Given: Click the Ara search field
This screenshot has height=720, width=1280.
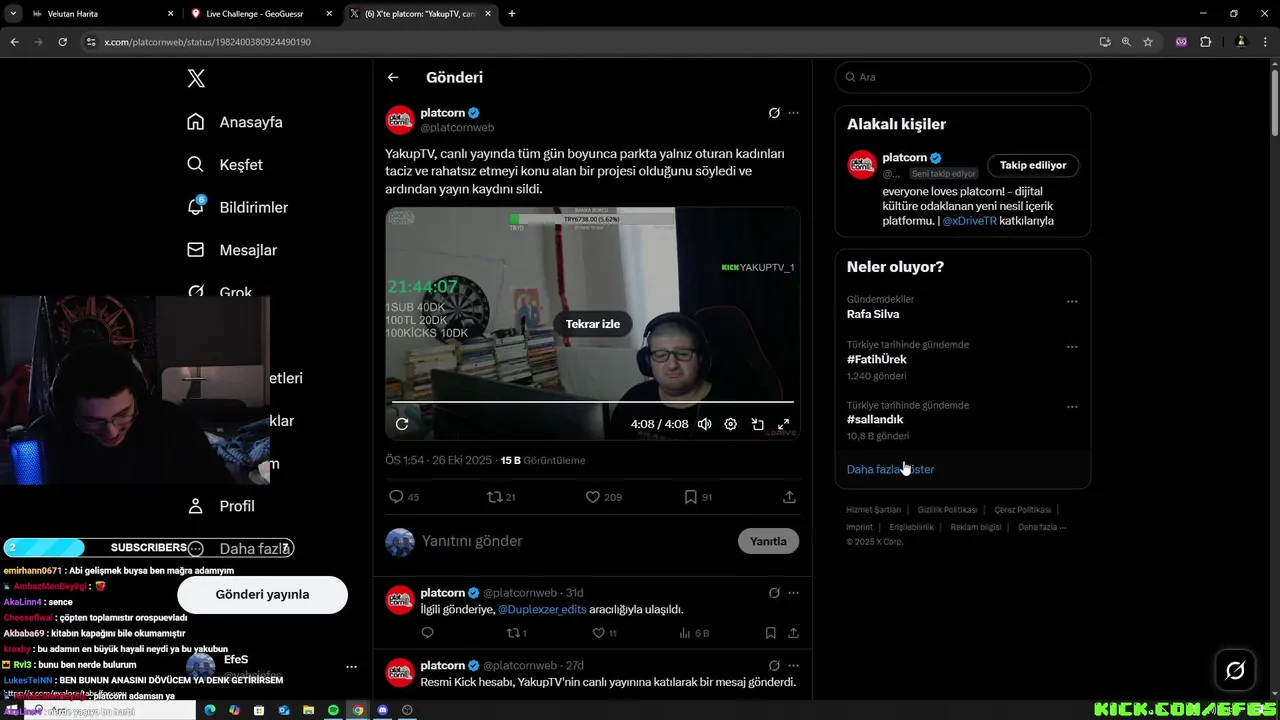Looking at the screenshot, I should [x=962, y=77].
